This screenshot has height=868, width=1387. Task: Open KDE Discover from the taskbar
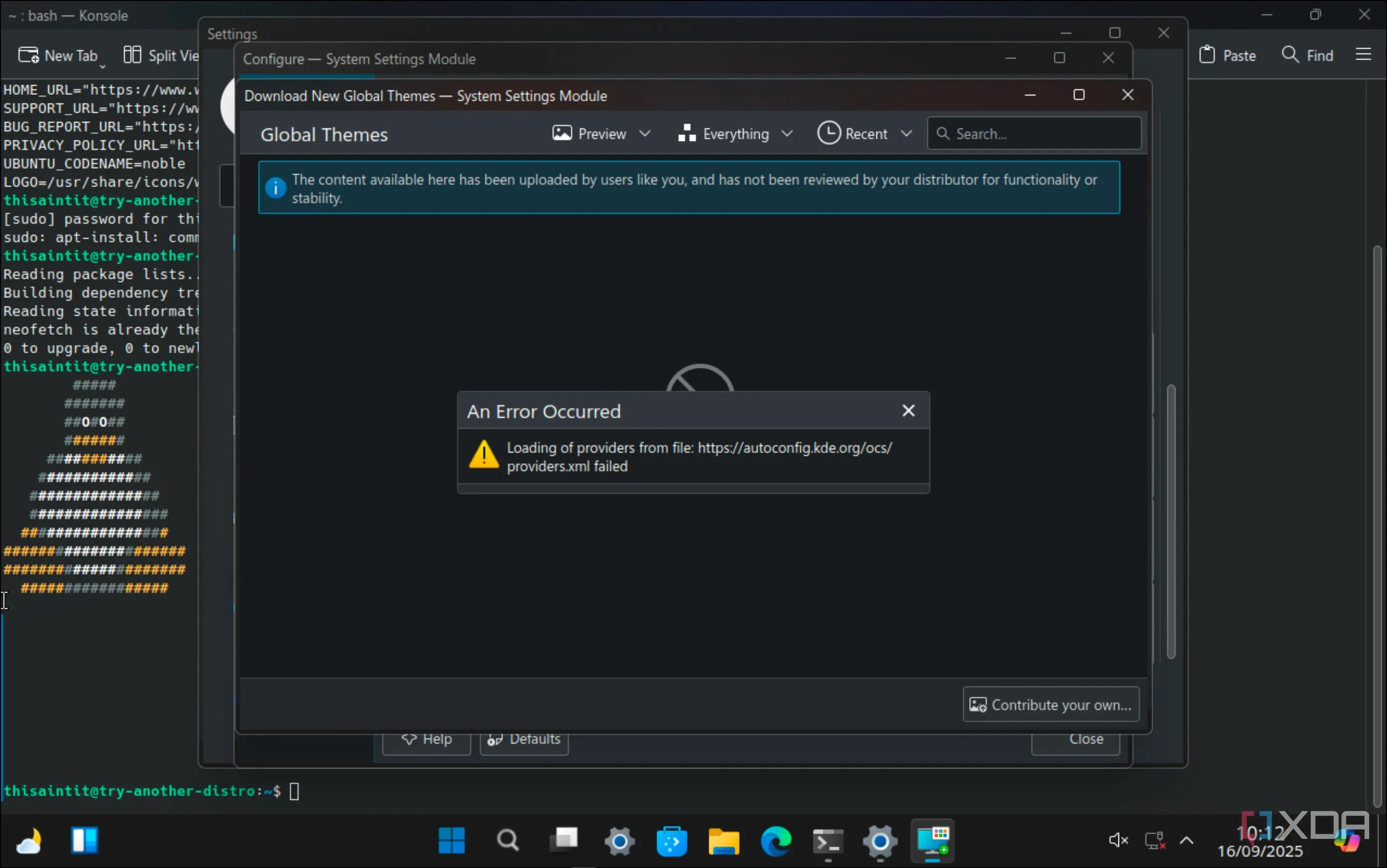[671, 841]
